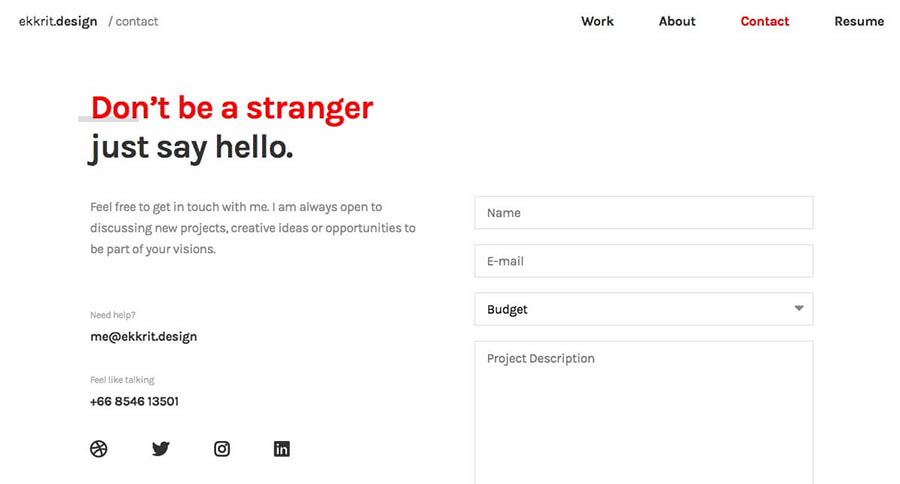900x484 pixels.
Task: Click the "just say hello." heading
Action: (191, 148)
